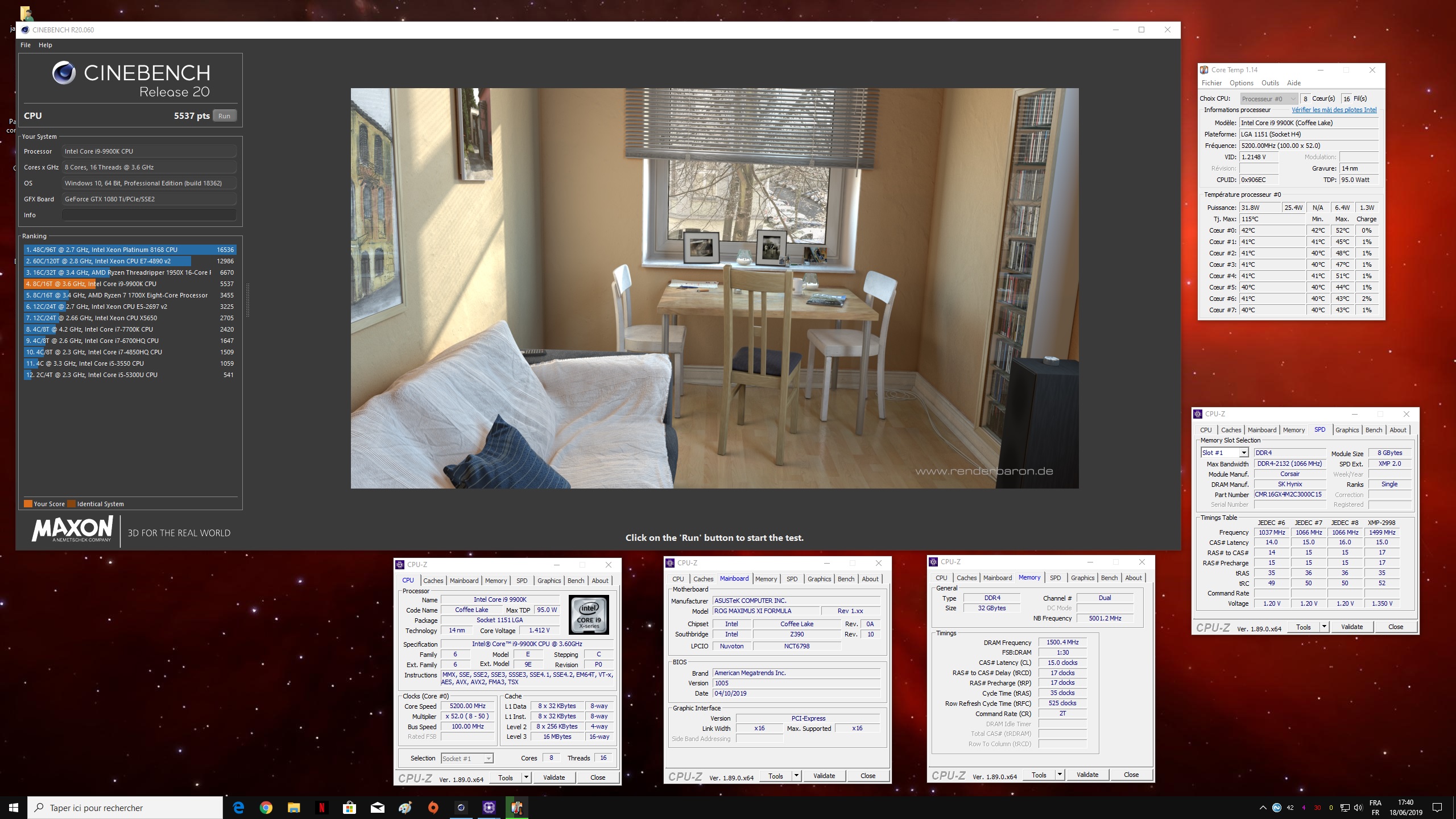The width and height of the screenshot is (1456, 819).
Task: Open Microsoft Store from the taskbar
Action: (349, 808)
